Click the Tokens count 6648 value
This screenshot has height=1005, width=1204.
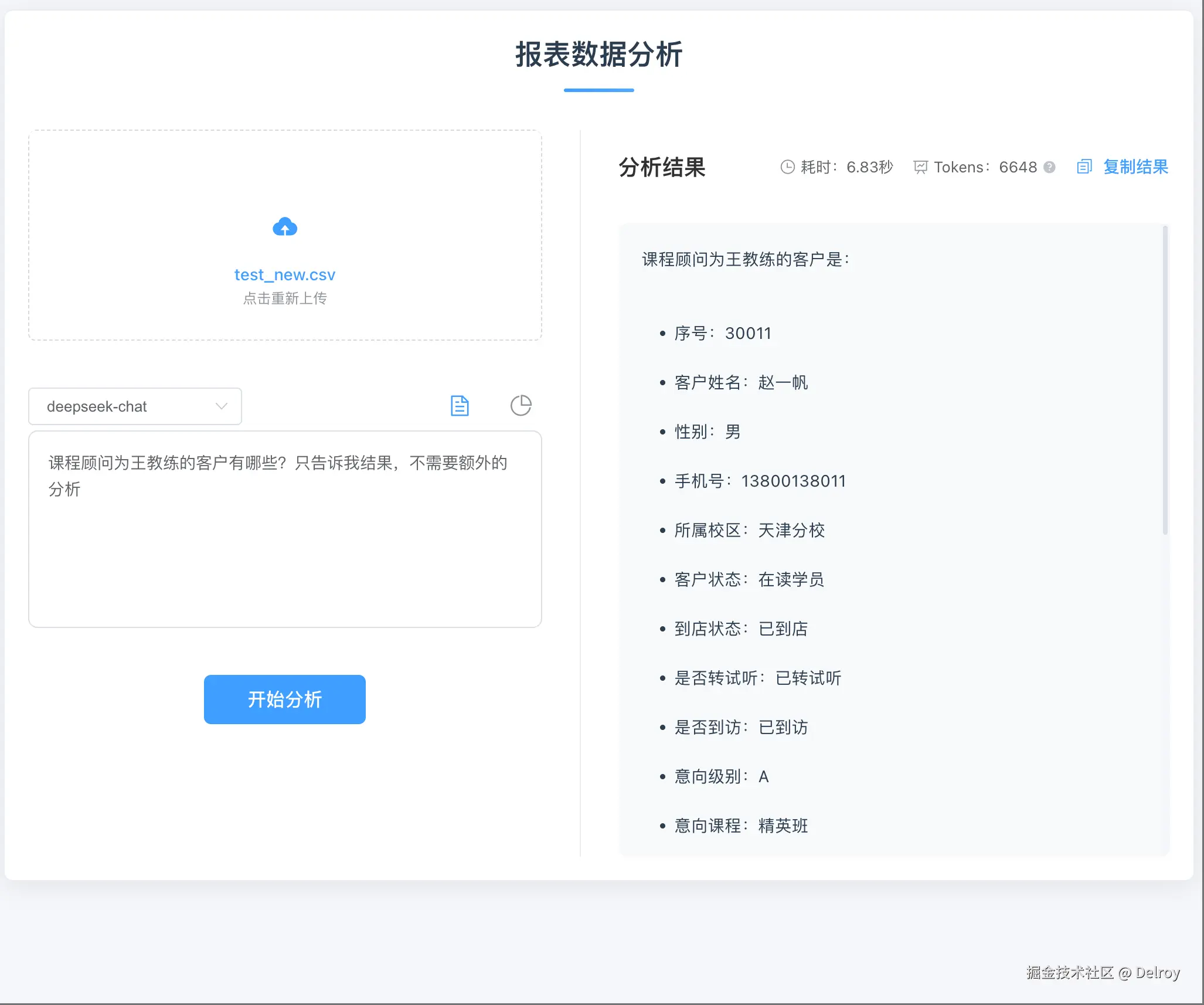click(1018, 167)
